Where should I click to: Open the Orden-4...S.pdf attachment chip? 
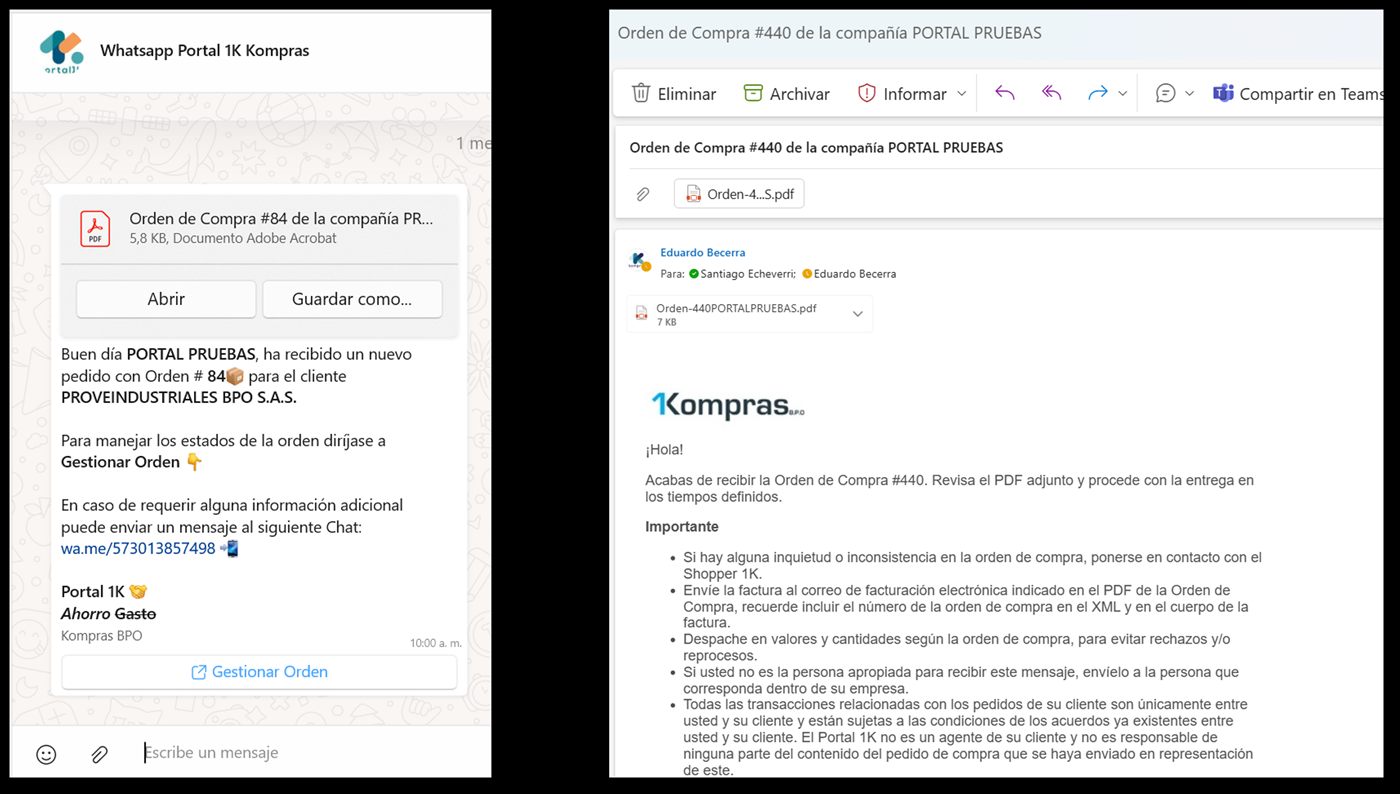(739, 194)
